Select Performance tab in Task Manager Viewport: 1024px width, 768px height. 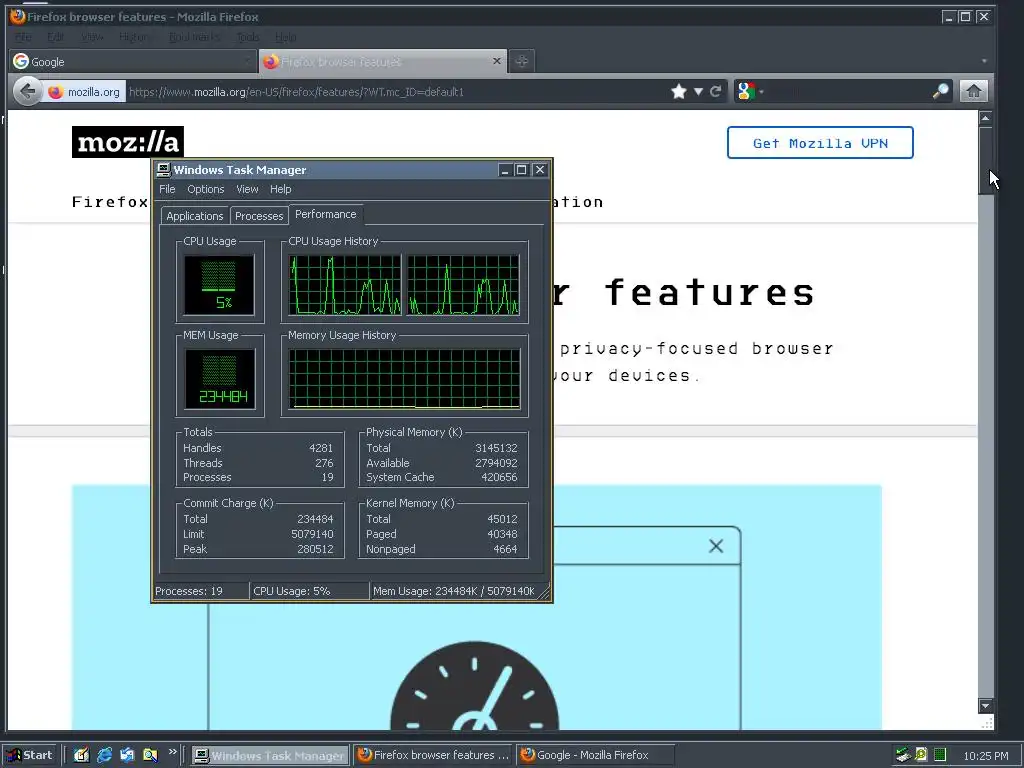pos(326,214)
